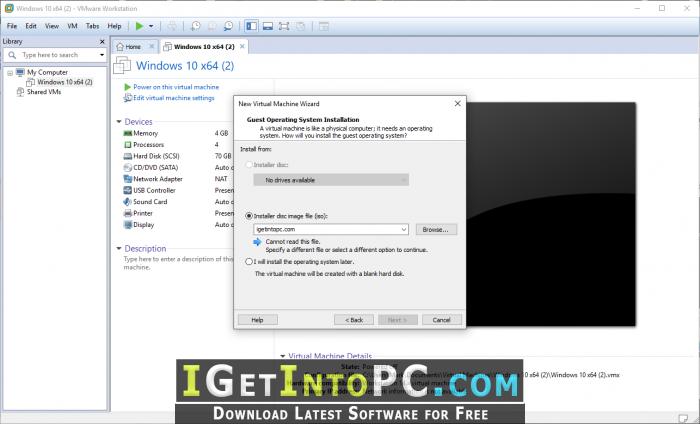Viewport: 700px width, 424px height.
Task: Open the No drives available dropdown
Action: point(331,180)
